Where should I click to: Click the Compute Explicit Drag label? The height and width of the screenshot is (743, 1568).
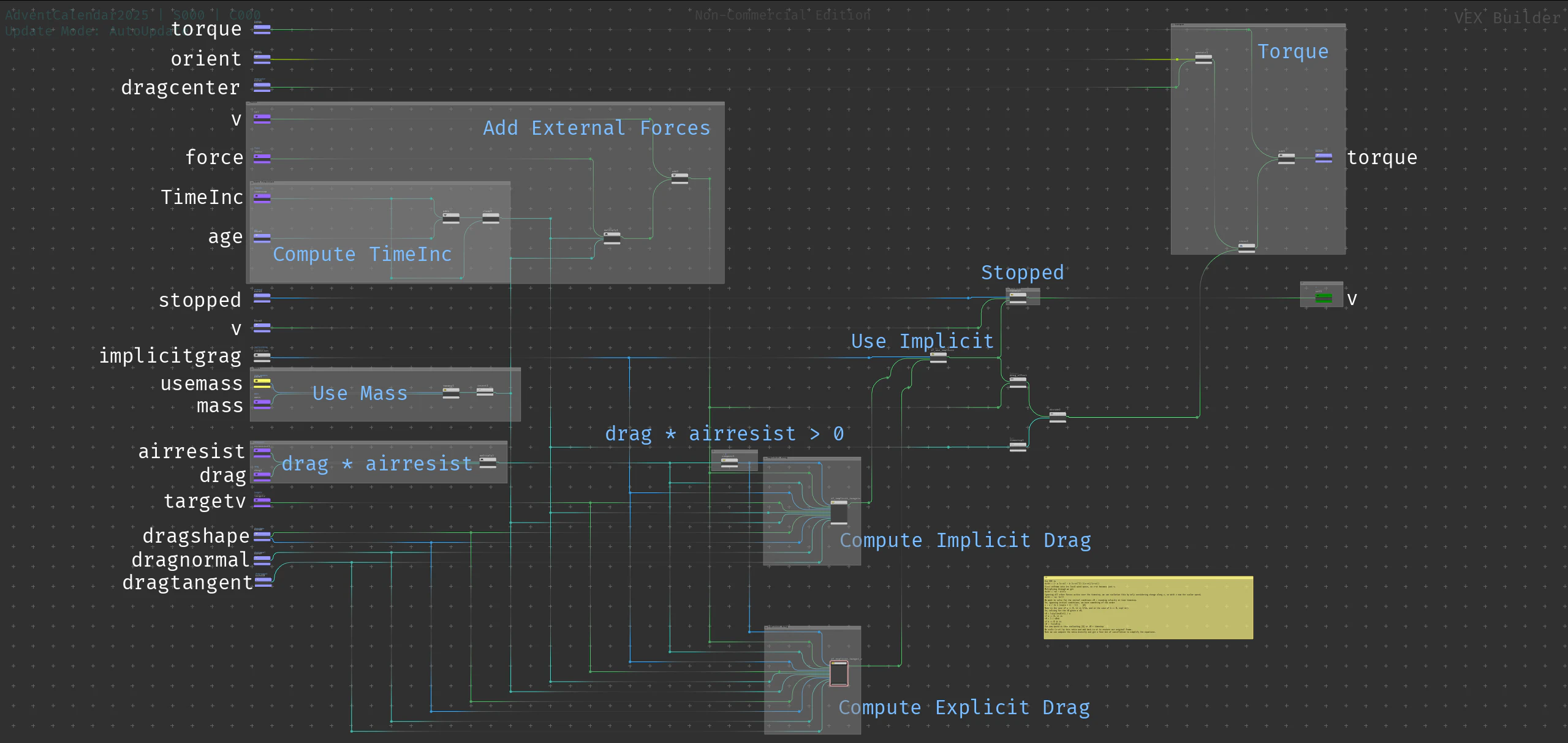964,707
